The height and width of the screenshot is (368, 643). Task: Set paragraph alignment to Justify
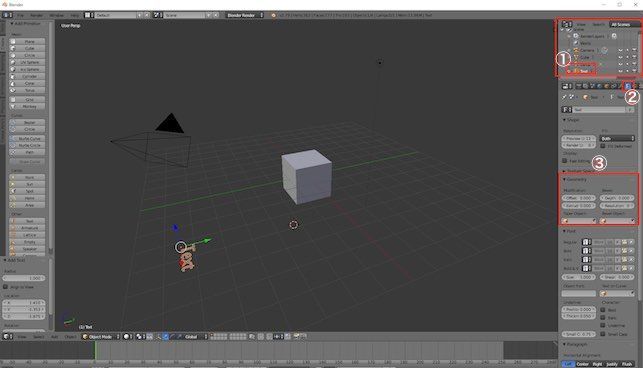612,364
